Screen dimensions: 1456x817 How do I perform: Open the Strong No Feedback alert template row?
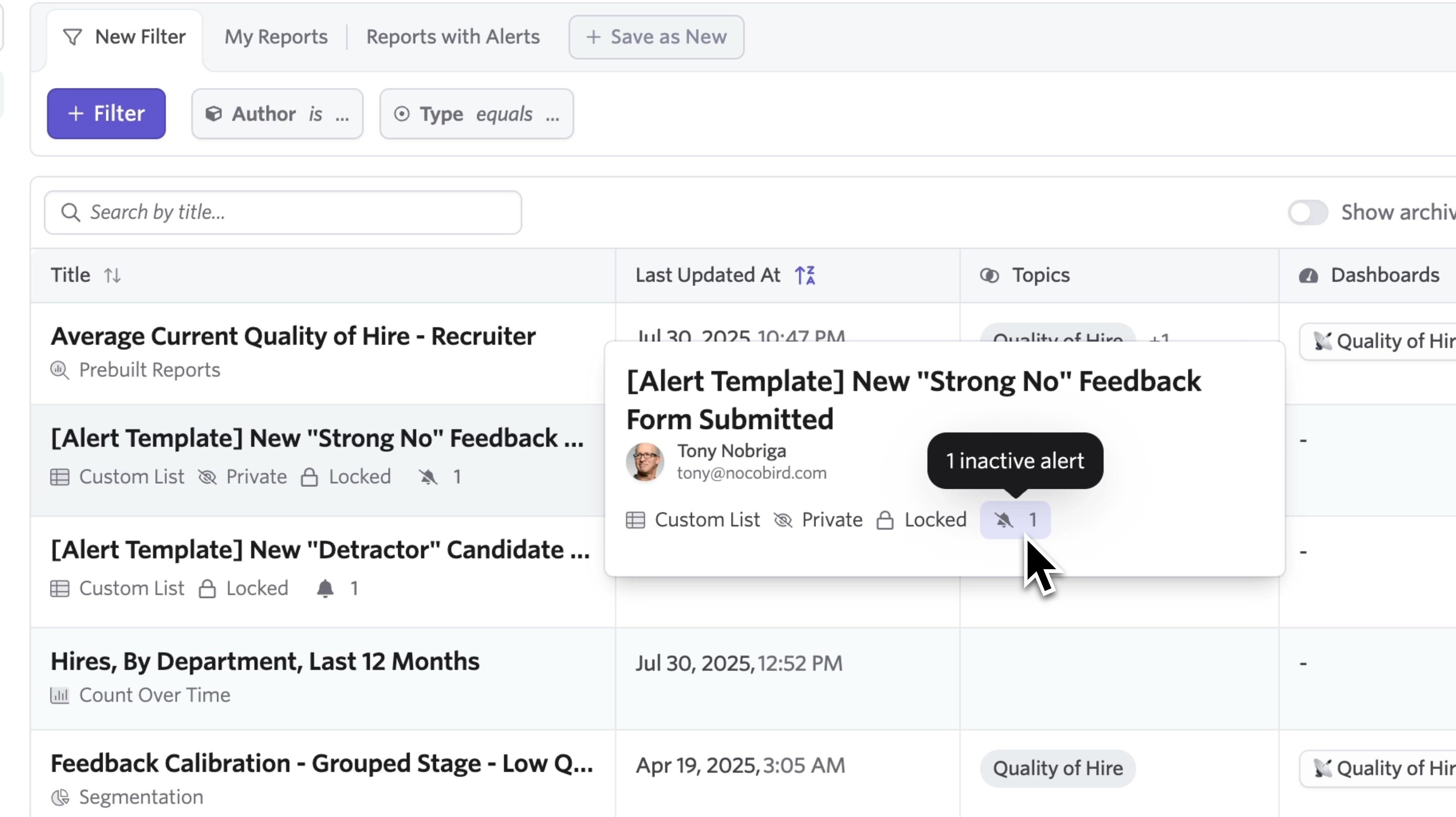point(317,438)
